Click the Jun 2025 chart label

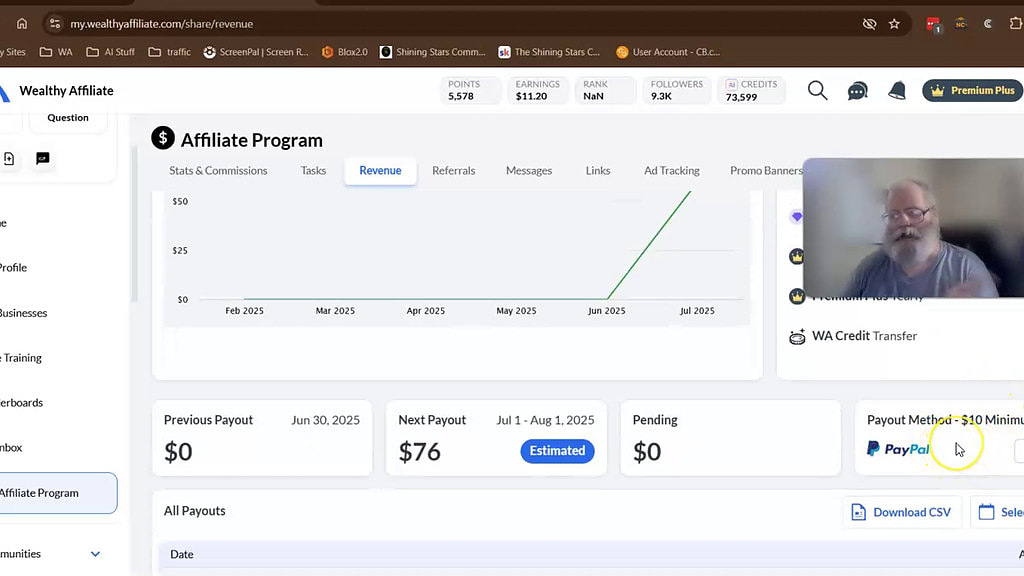606,311
